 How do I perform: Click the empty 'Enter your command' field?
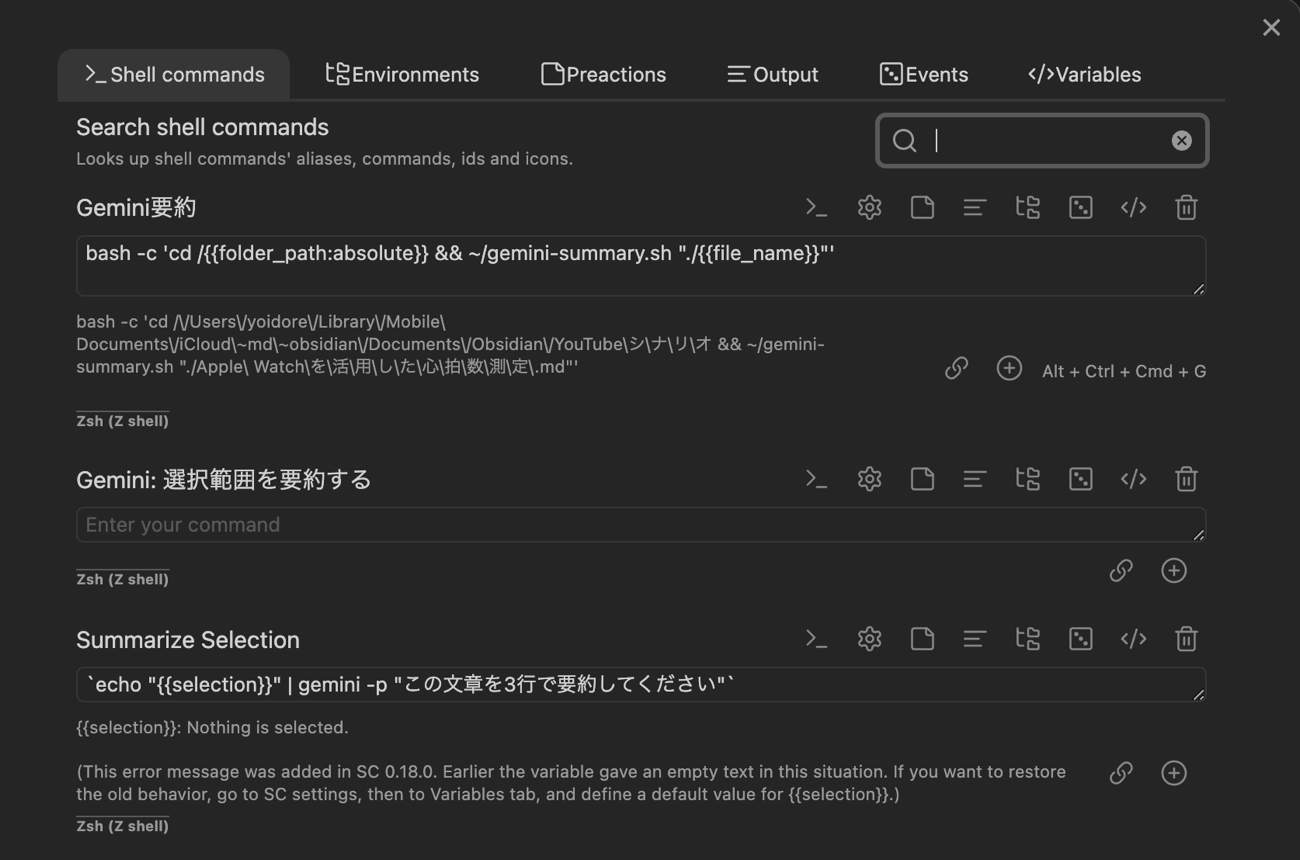pyautogui.click(x=640, y=525)
